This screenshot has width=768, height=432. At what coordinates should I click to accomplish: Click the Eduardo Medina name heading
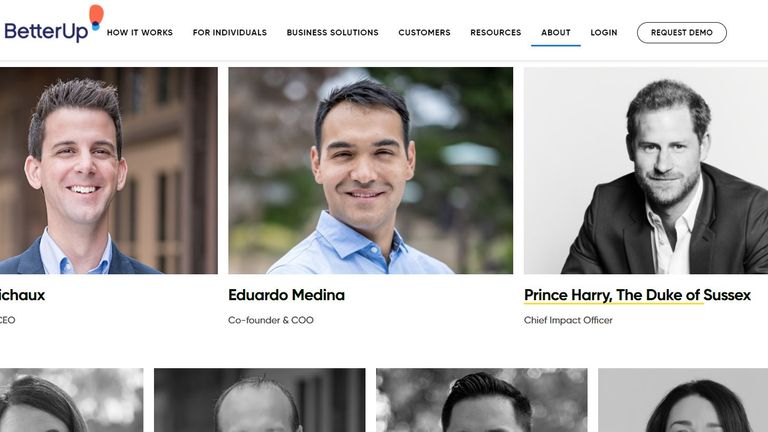(x=287, y=295)
